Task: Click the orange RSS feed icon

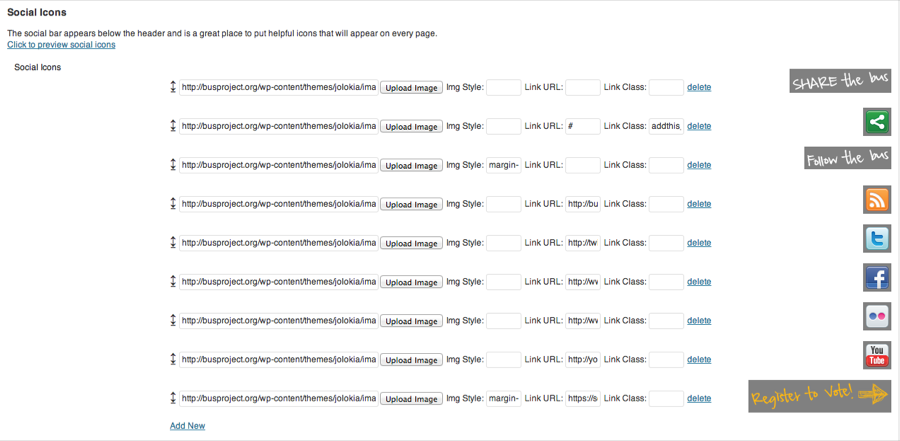Action: coord(877,200)
